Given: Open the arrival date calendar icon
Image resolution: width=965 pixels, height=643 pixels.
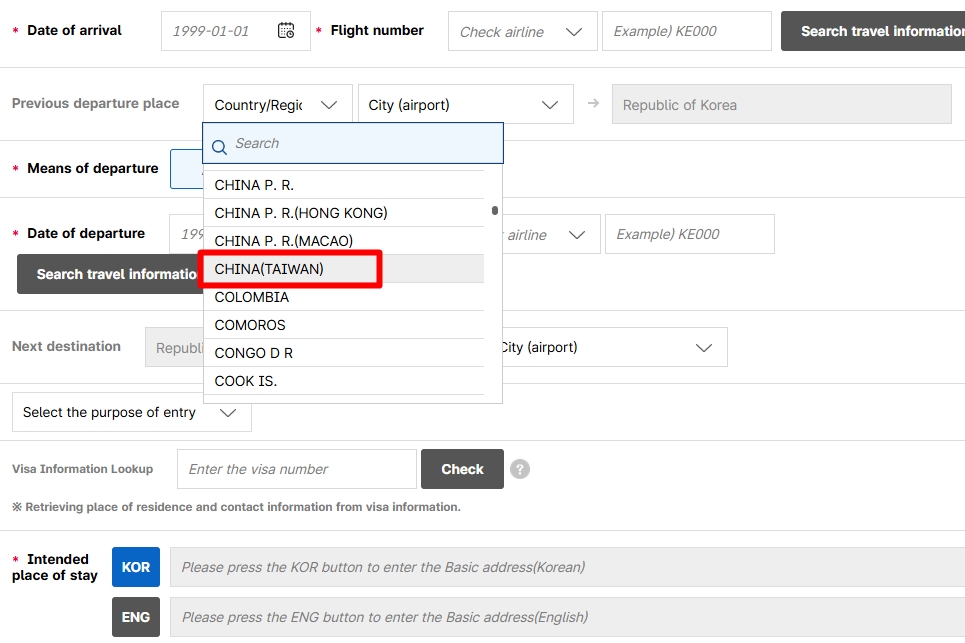Looking at the screenshot, I should click(x=286, y=31).
